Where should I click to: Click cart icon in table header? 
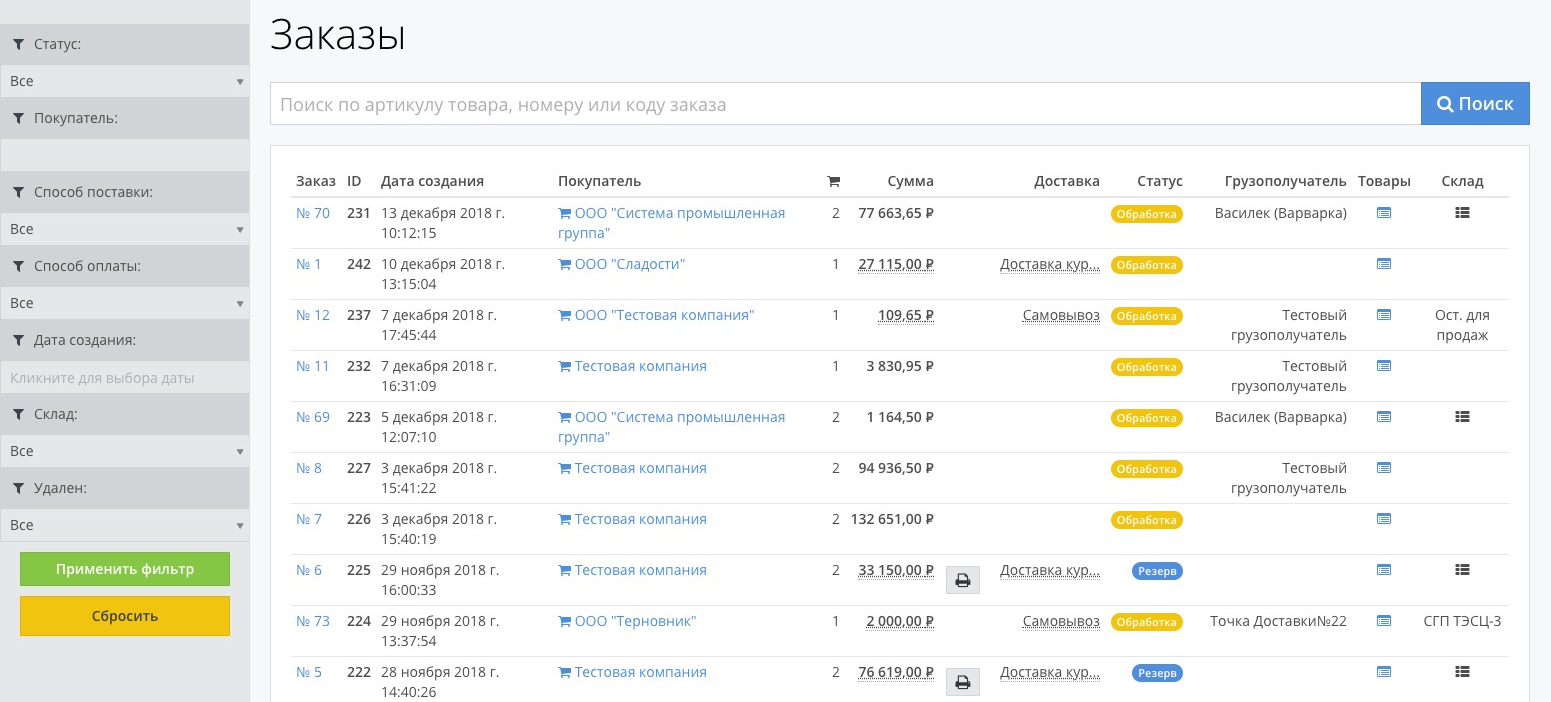(833, 182)
